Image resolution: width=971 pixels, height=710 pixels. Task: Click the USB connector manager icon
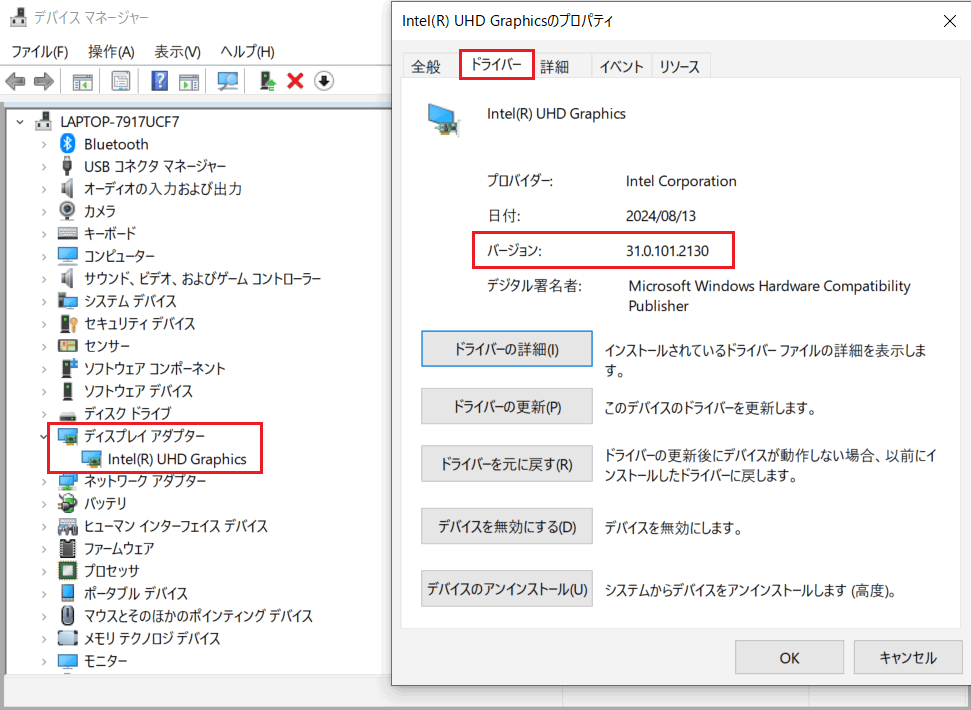(x=67, y=167)
